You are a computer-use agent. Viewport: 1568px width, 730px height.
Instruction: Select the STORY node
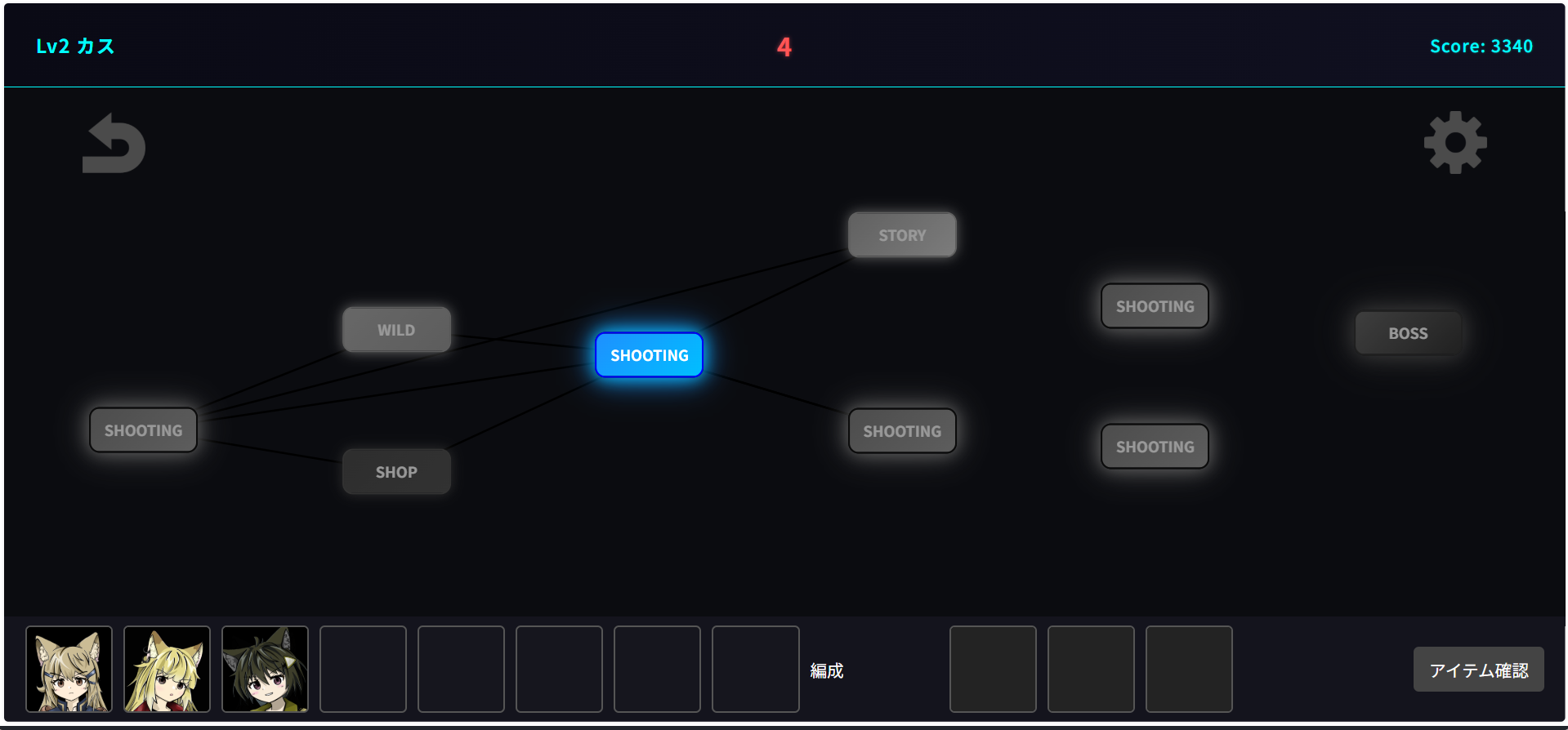click(902, 235)
